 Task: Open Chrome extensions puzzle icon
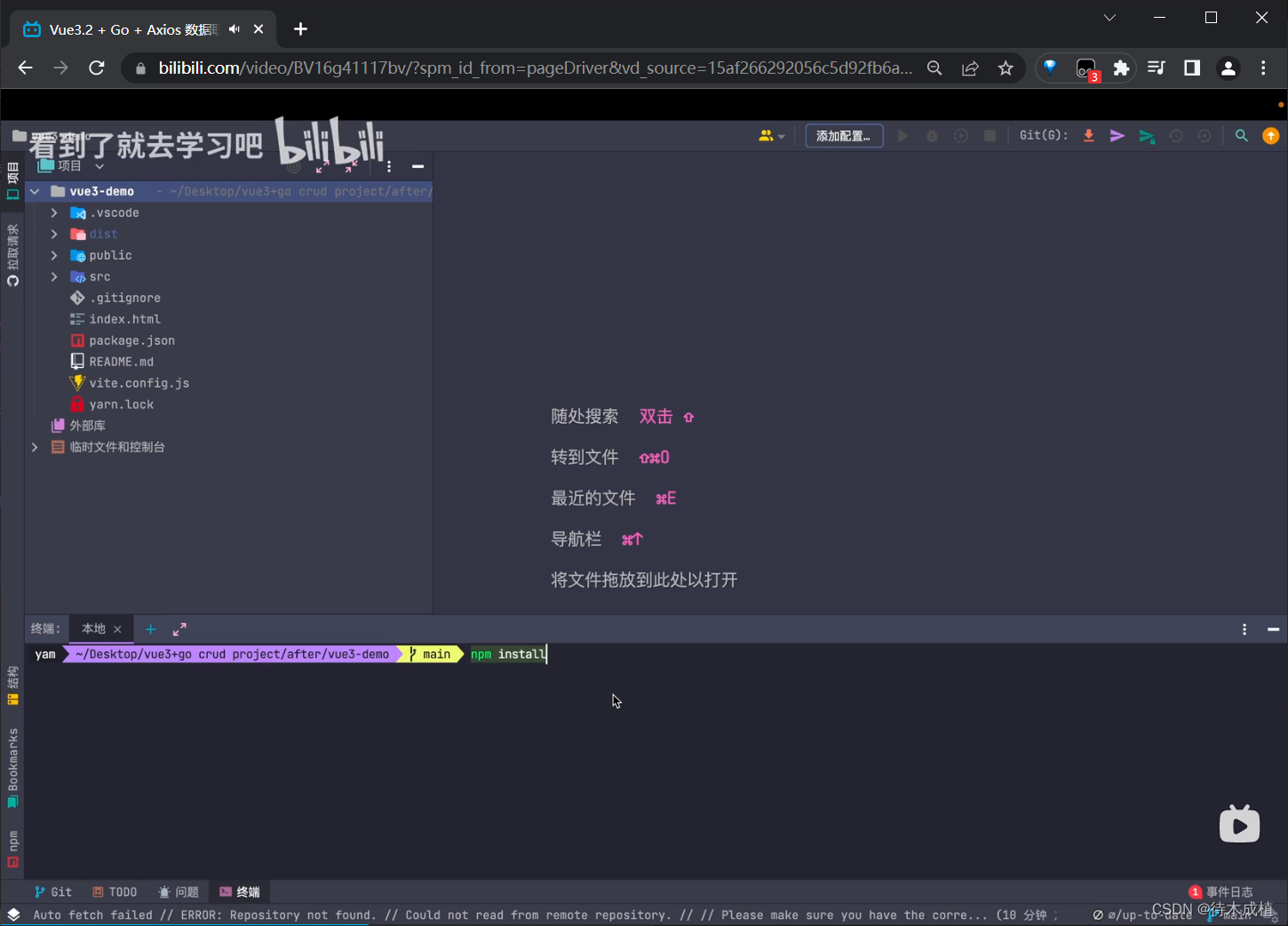click(x=1121, y=68)
